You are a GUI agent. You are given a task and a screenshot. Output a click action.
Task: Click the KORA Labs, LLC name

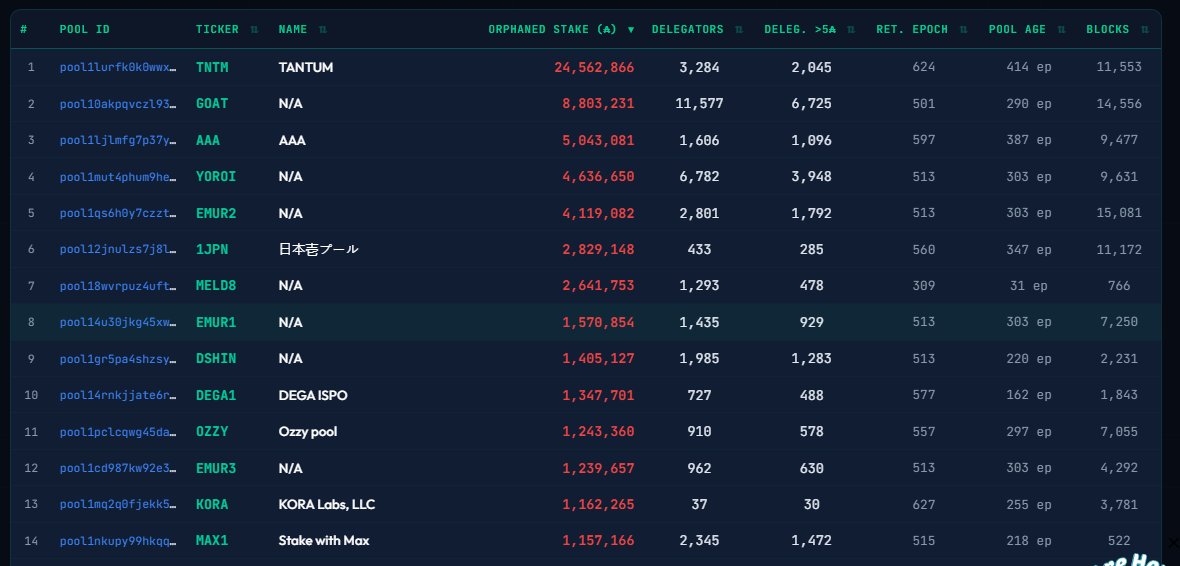tap(327, 504)
